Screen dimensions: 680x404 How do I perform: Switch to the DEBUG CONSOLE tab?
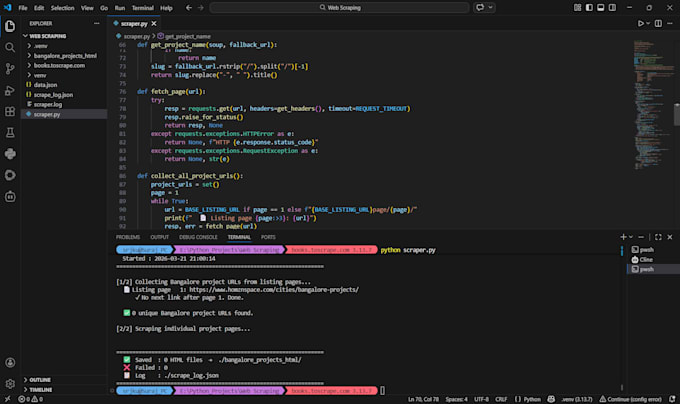[x=198, y=237]
